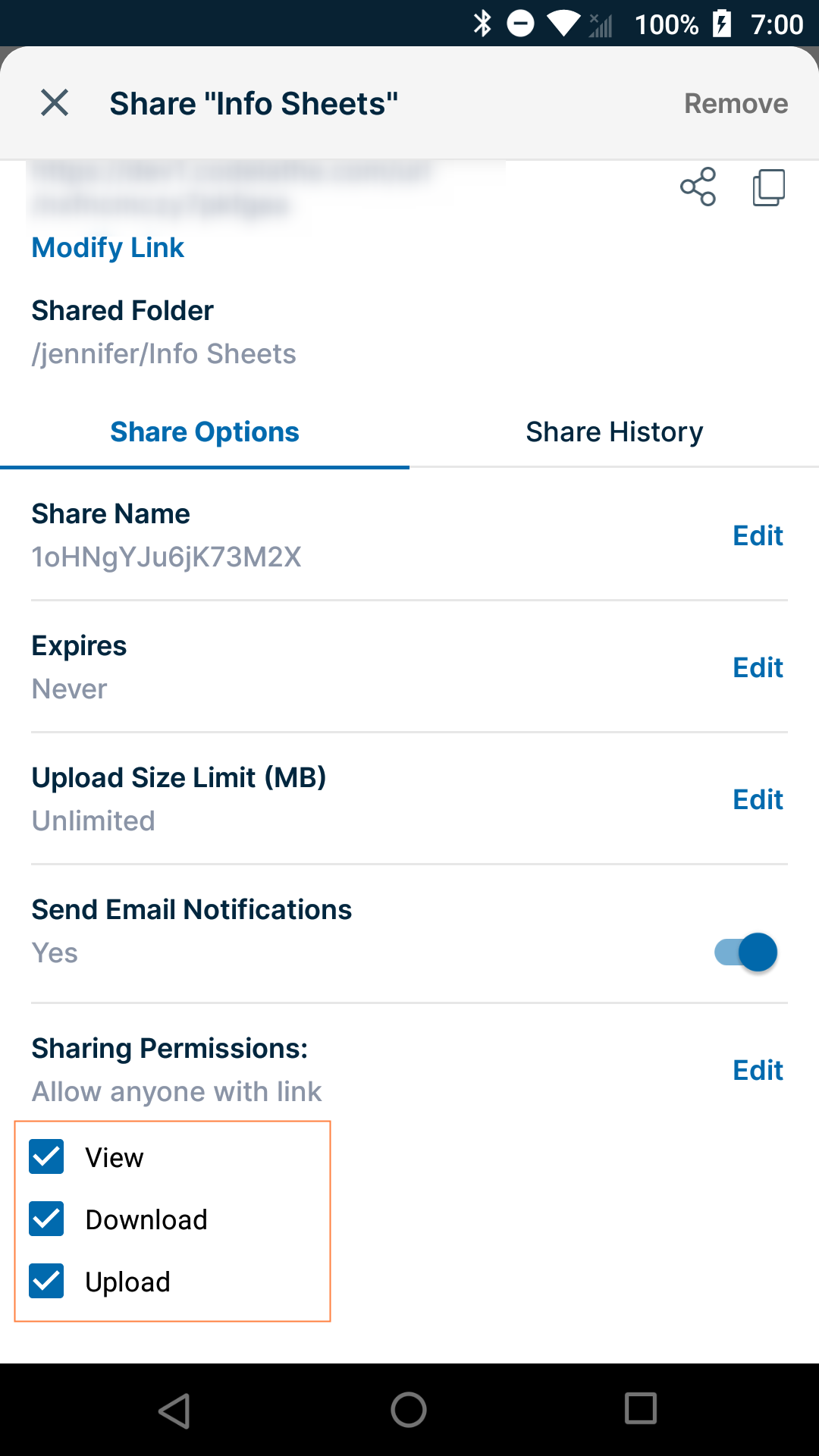Screen dimensions: 819x1456
Task: Remove this share
Action: [x=736, y=103]
